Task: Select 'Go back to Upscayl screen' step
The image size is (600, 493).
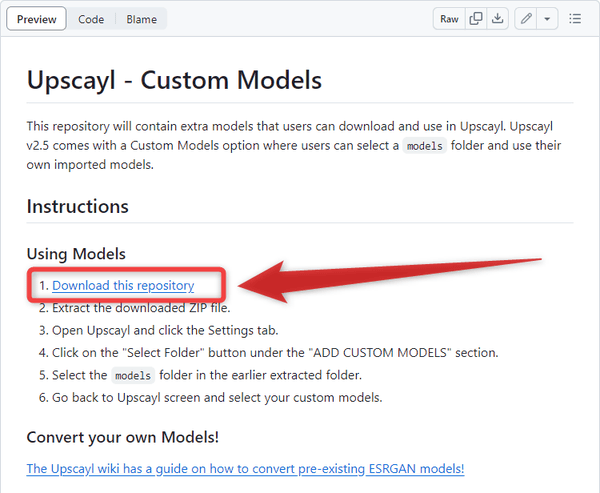Action: pyautogui.click(x=217, y=398)
